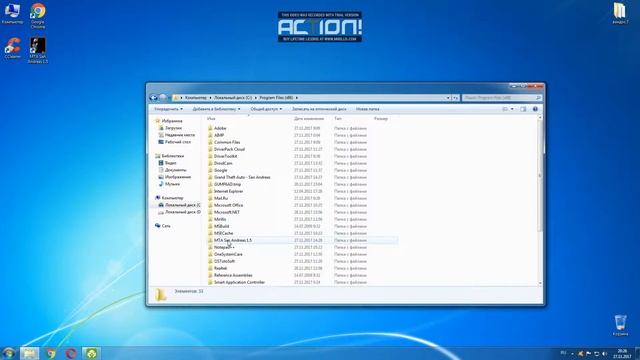Click the Новая папка button
640x360 pixels.
click(367, 109)
